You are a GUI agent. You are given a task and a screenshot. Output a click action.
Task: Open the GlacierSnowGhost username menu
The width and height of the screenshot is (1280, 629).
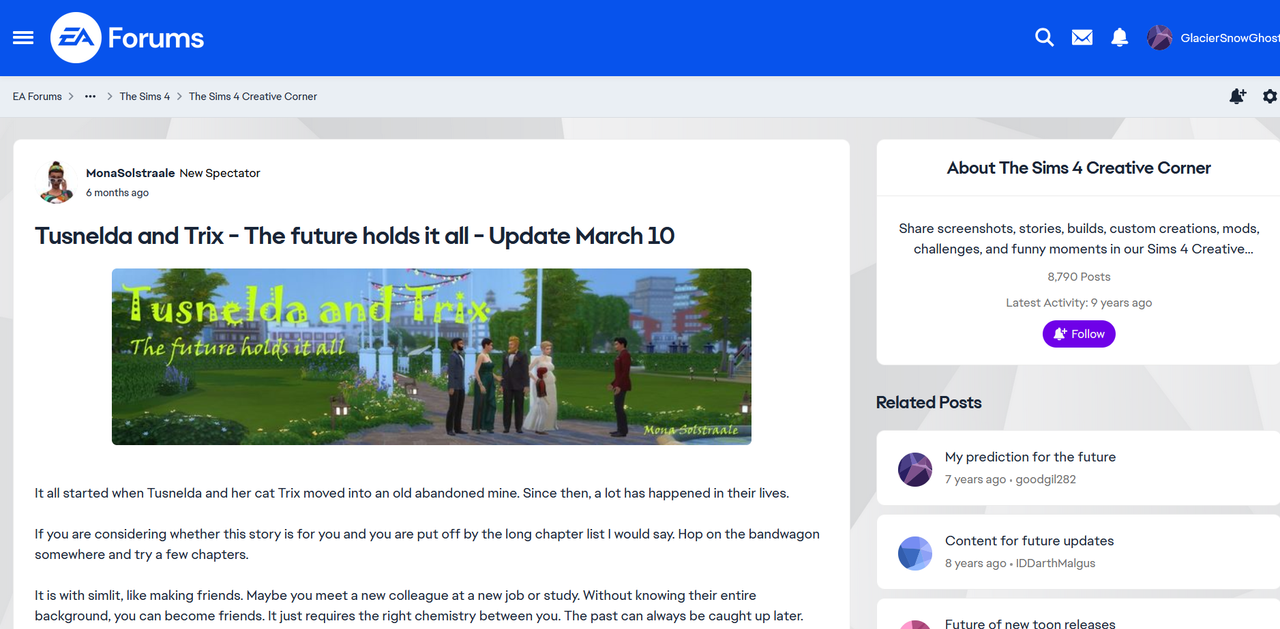point(1230,38)
